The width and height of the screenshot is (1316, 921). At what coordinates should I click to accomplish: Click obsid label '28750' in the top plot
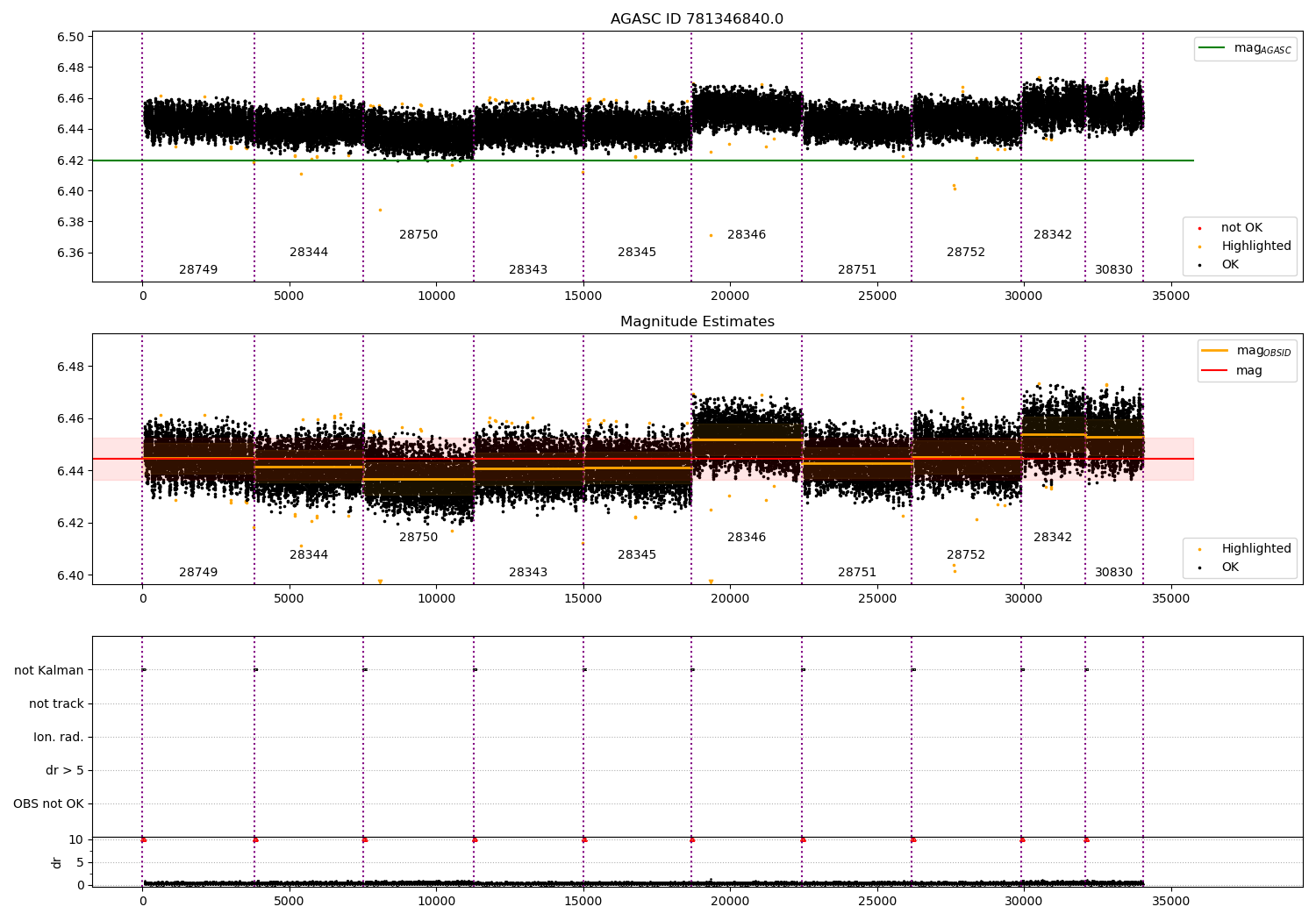click(418, 234)
